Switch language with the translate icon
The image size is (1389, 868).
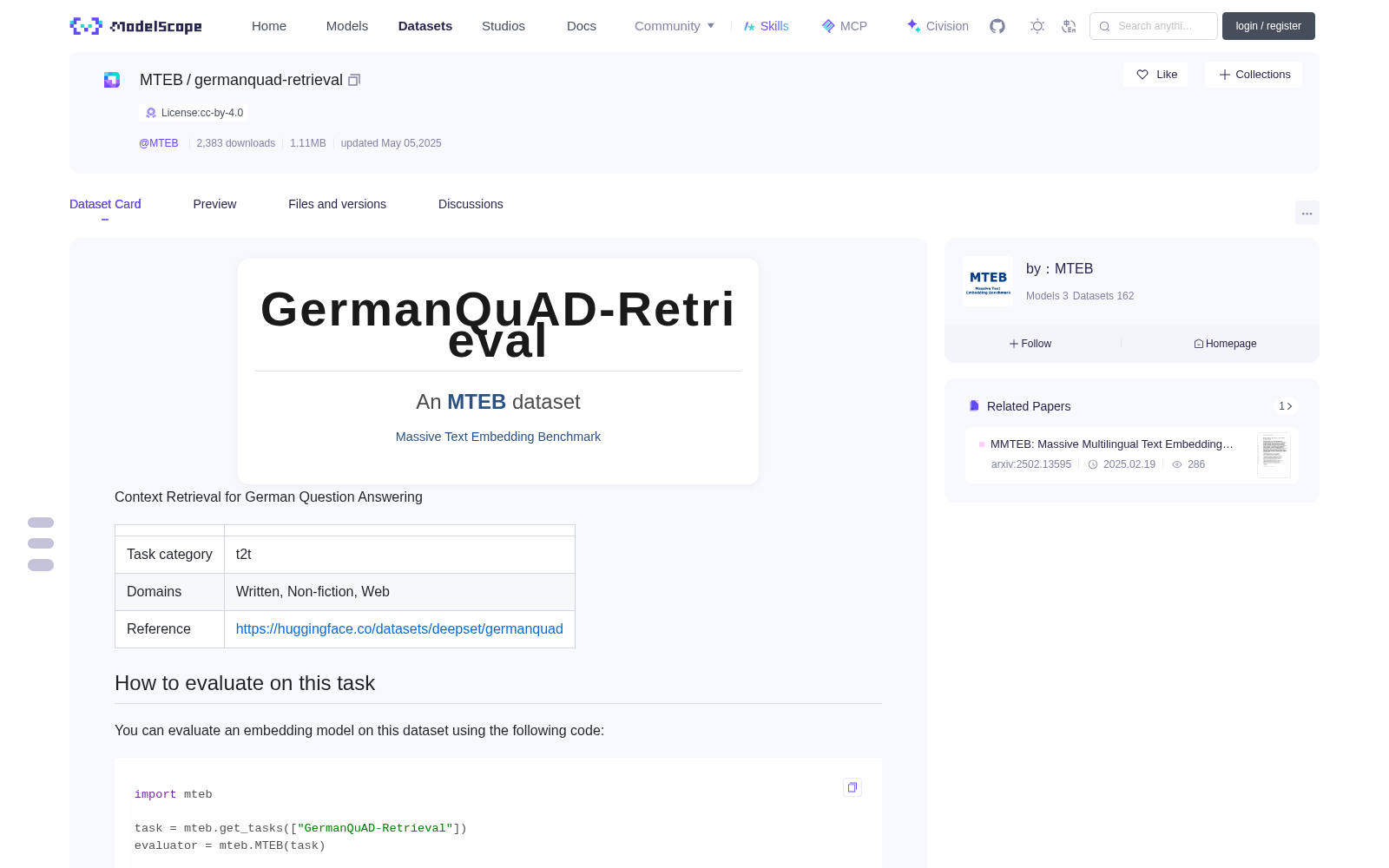(1070, 26)
